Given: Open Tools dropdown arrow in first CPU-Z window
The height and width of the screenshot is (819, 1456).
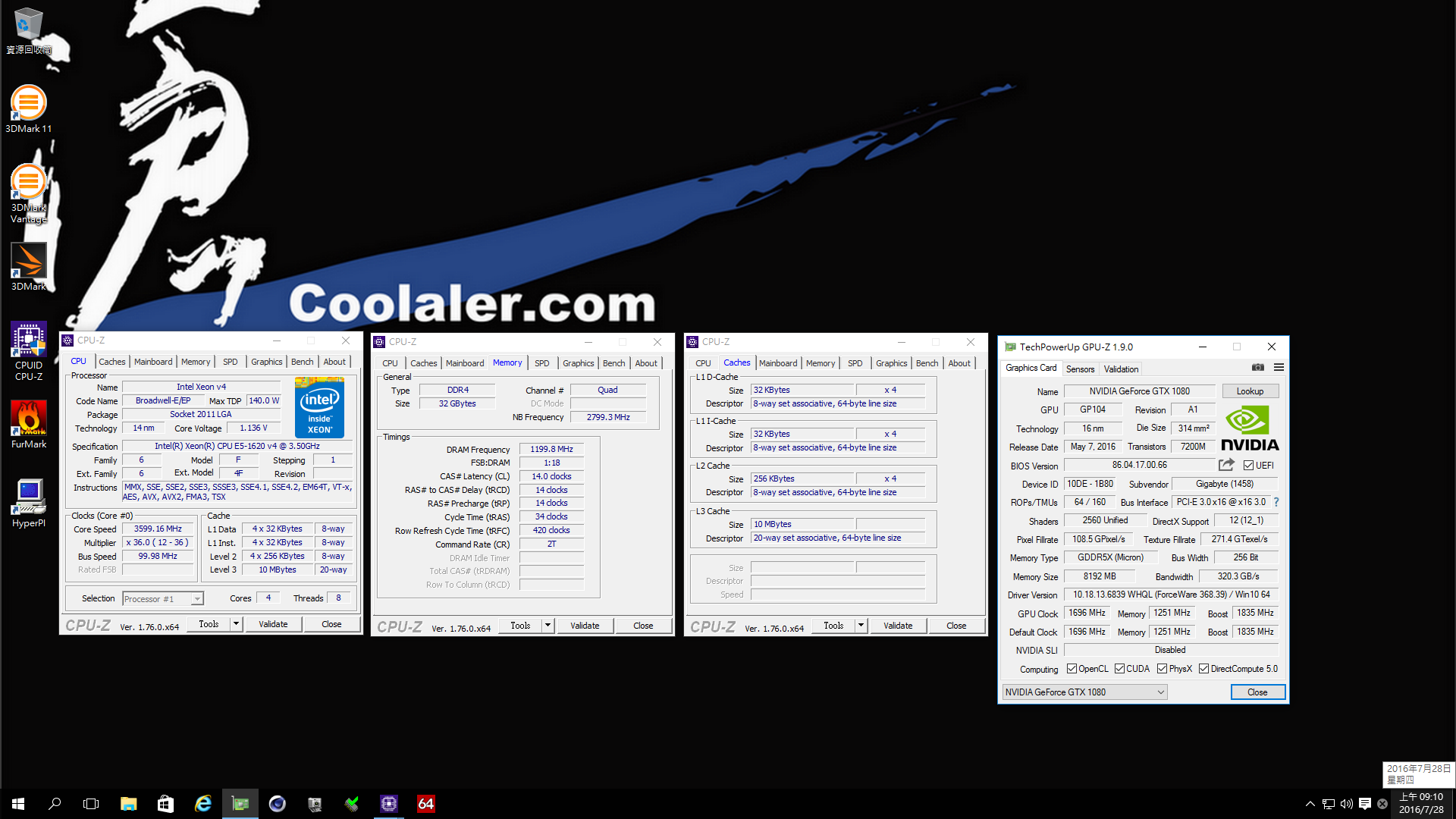Looking at the screenshot, I should tap(236, 624).
